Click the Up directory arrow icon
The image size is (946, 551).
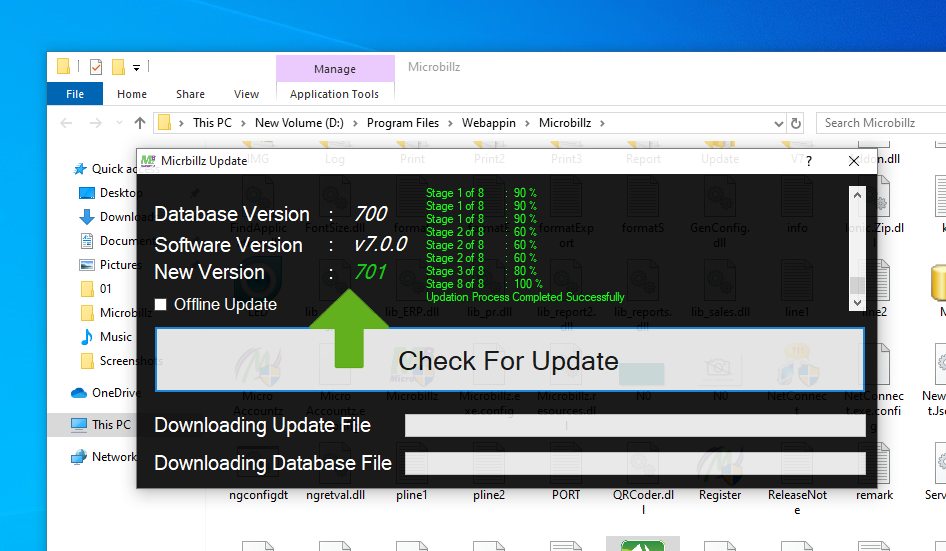pos(139,123)
